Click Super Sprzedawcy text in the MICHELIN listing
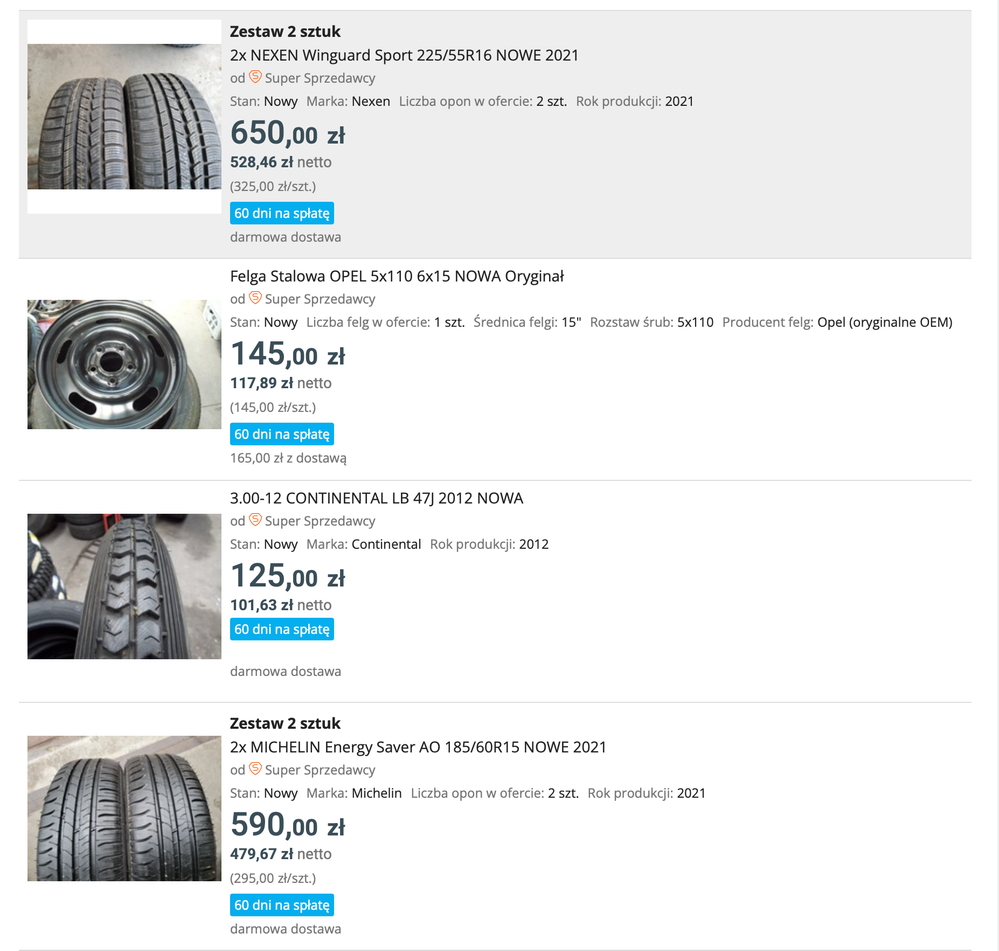The image size is (999, 951). tap(320, 770)
